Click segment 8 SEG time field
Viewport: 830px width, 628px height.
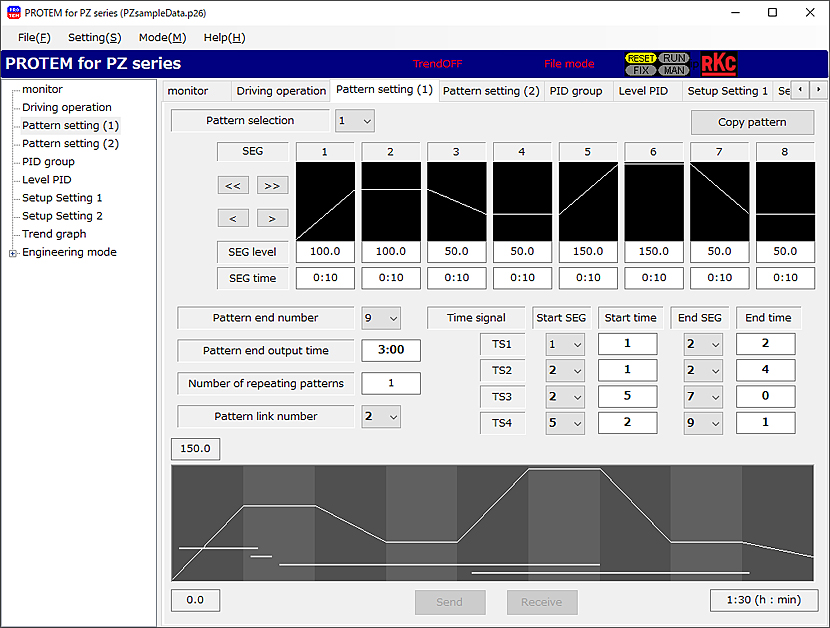click(785, 278)
